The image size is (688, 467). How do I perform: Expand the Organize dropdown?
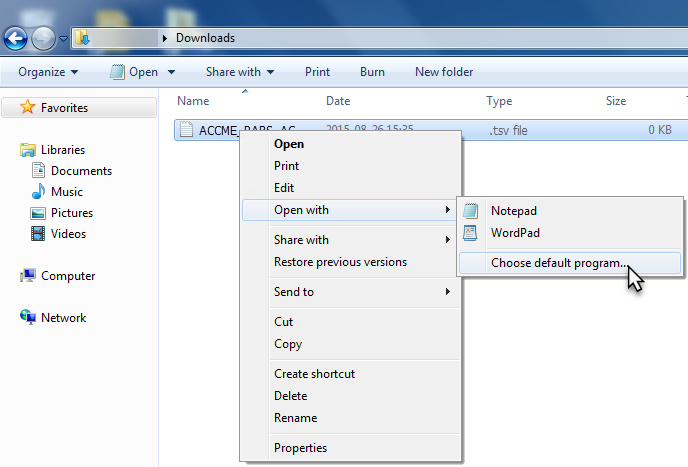click(x=48, y=72)
